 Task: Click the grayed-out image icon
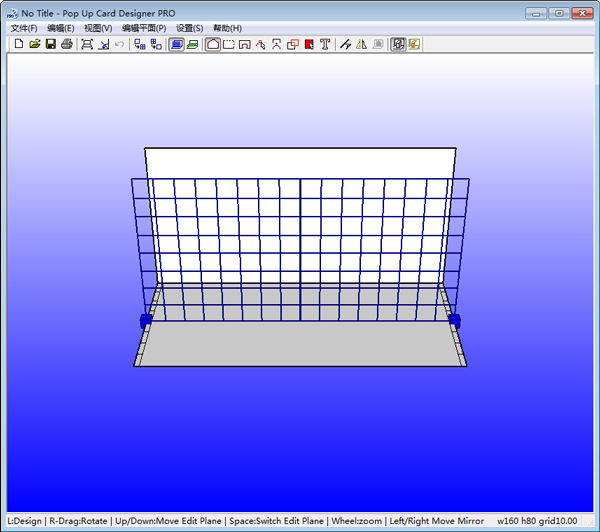click(x=378, y=44)
